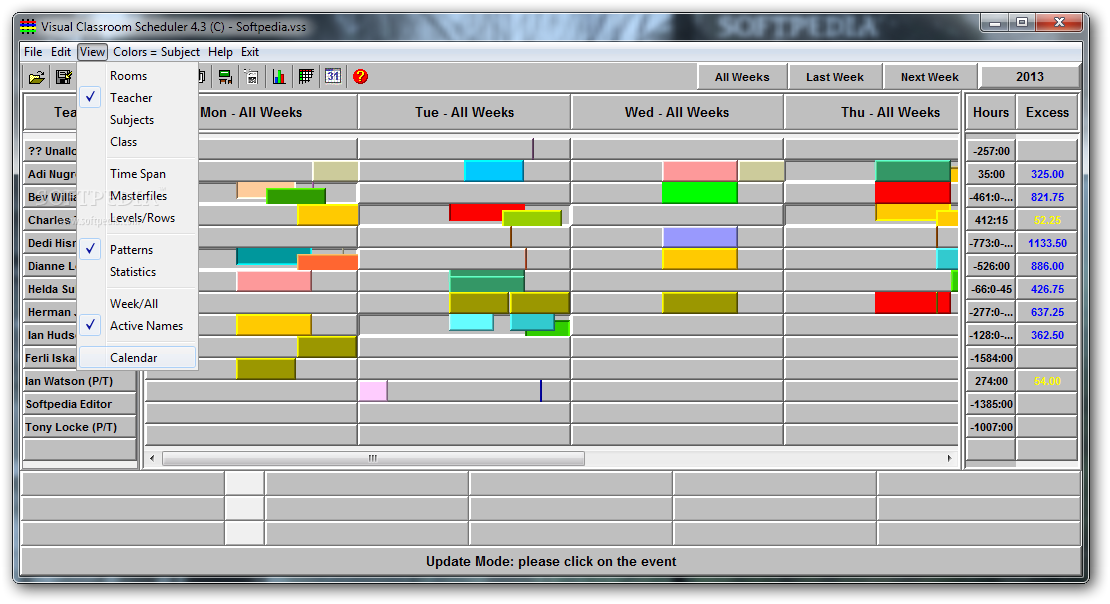Click the document report toolbar icon
This screenshot has width=1110, height=604.
(x=252, y=77)
